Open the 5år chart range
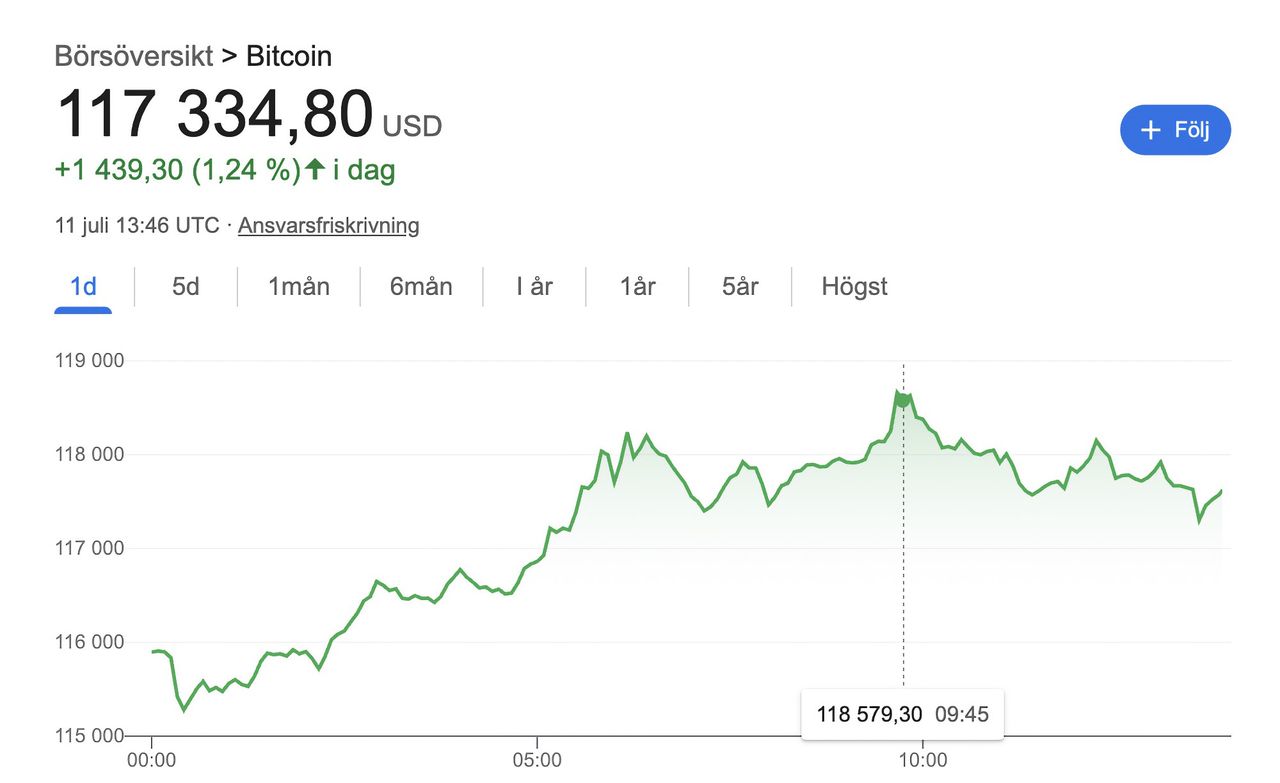The image size is (1280, 783). 740,287
